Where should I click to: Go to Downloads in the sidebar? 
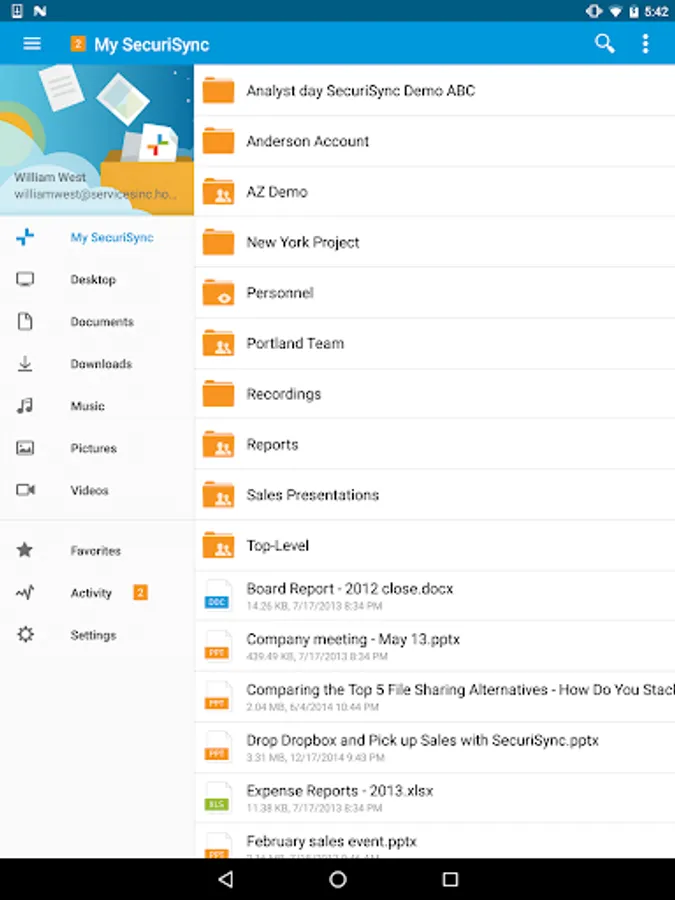point(97,364)
